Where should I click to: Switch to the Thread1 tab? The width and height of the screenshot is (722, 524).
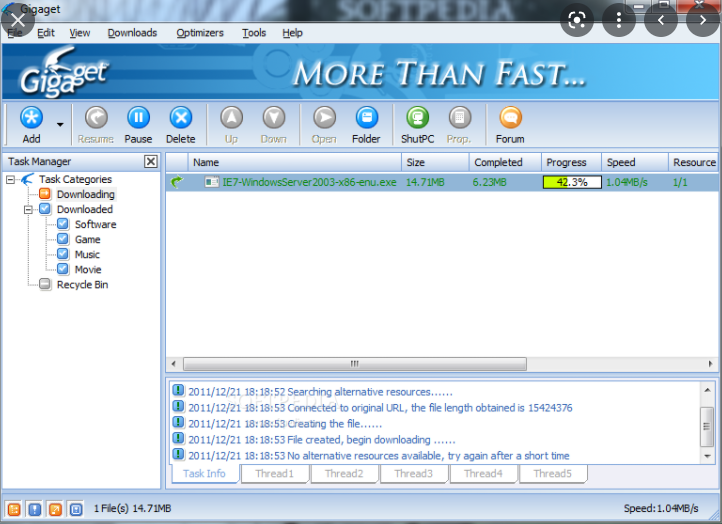point(274,473)
